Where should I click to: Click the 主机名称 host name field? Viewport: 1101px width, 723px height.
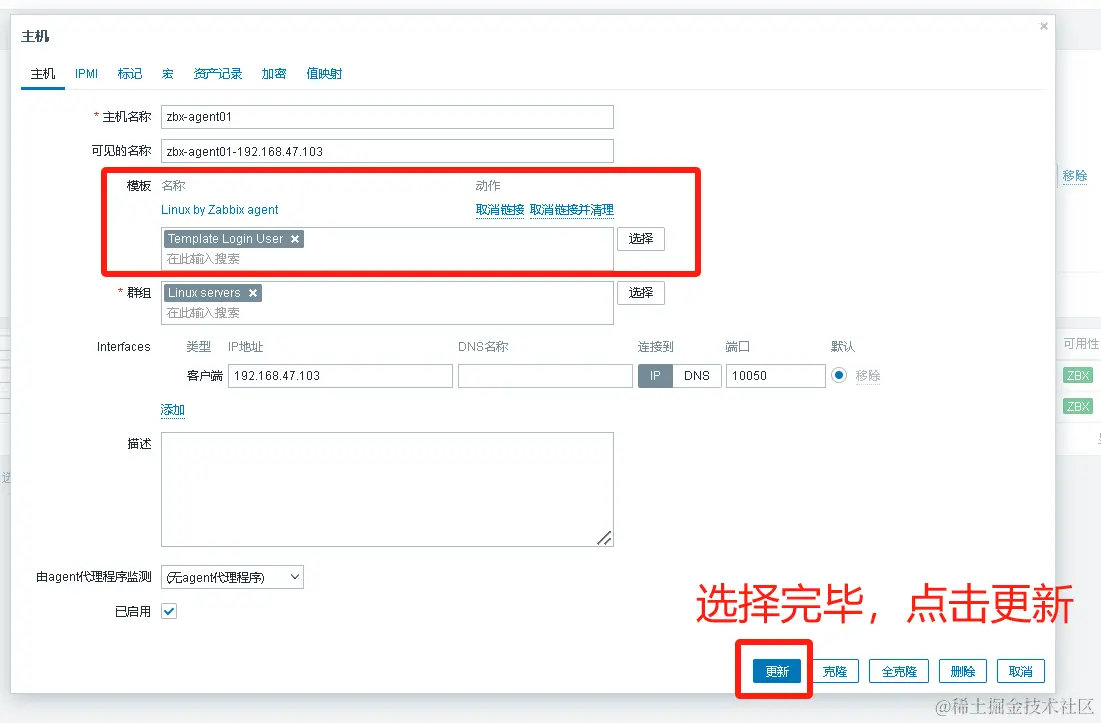(387, 117)
